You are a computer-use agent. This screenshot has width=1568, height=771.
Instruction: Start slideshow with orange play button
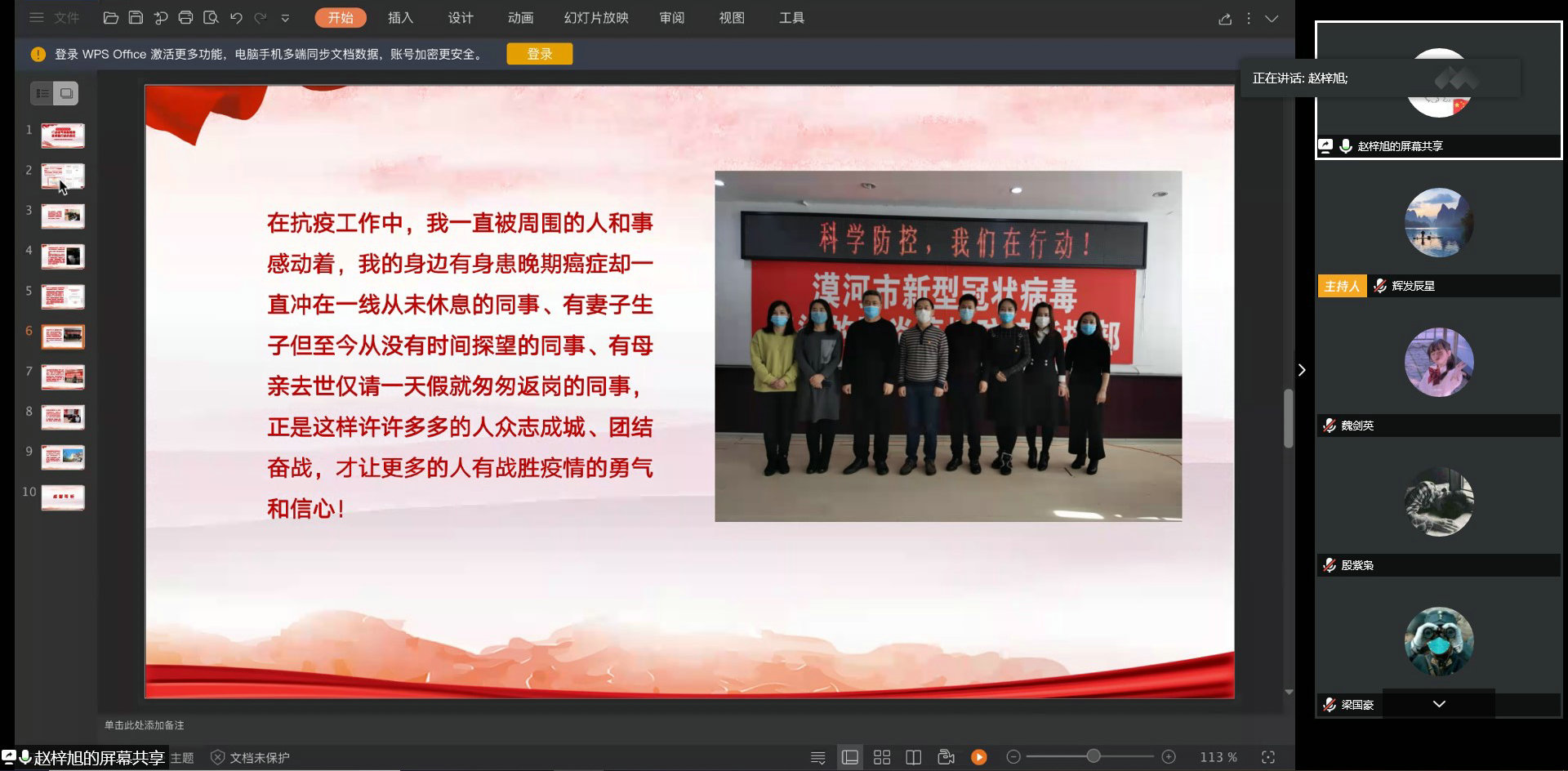click(978, 757)
